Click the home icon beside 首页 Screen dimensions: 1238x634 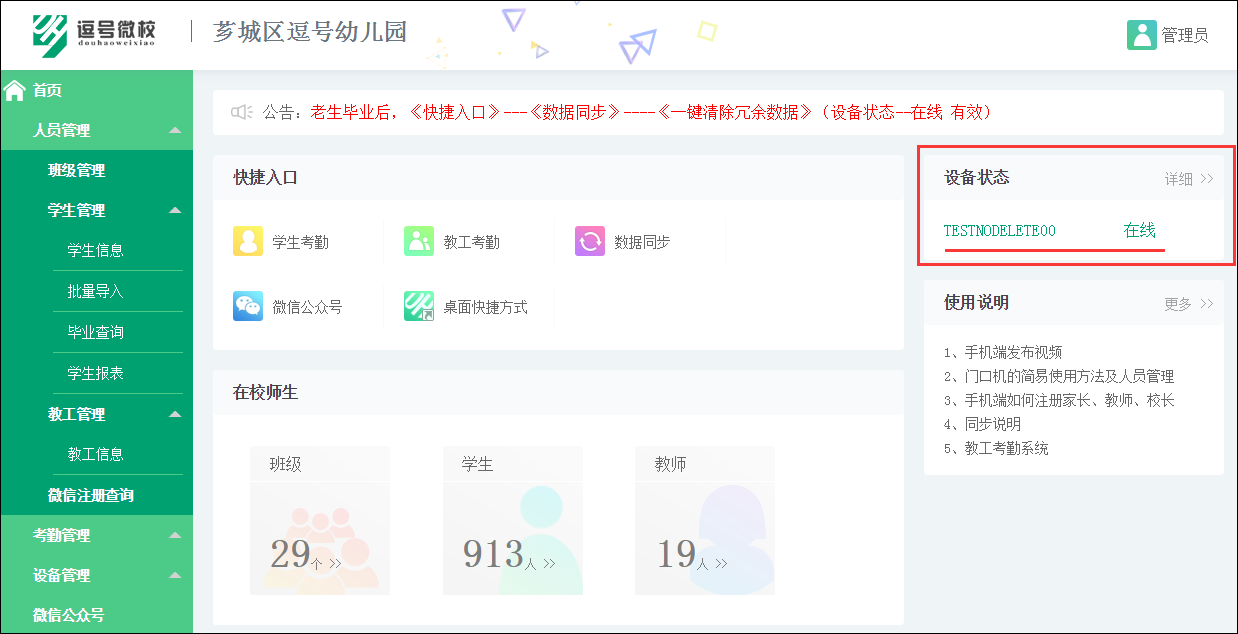[14, 89]
